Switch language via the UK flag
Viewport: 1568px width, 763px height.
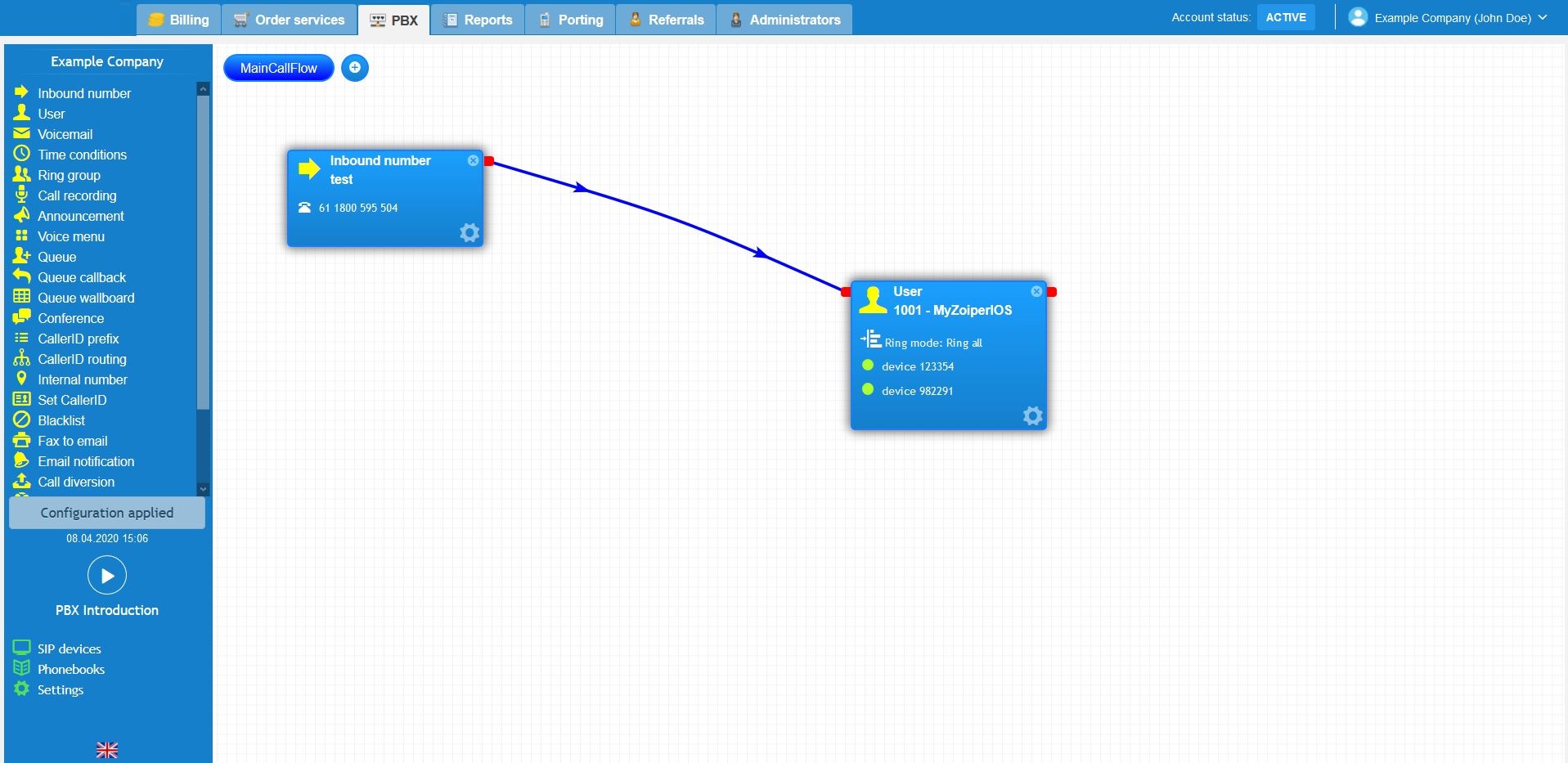tap(106, 749)
